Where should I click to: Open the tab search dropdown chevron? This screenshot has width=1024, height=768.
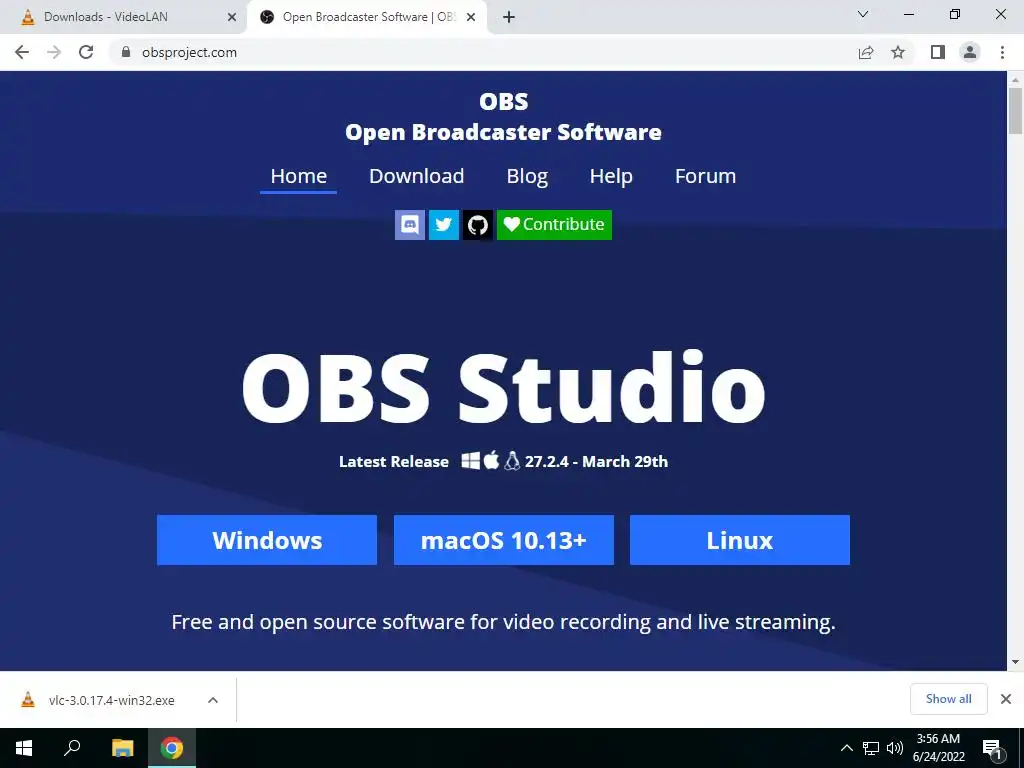pyautogui.click(x=863, y=14)
